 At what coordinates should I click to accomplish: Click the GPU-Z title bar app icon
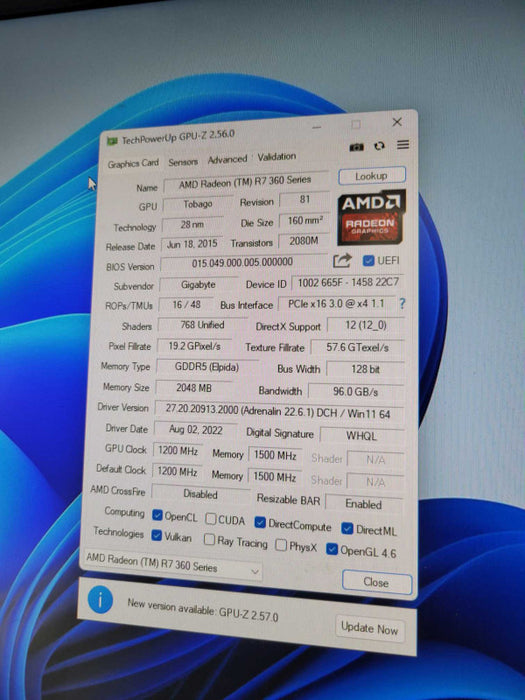tap(112, 142)
